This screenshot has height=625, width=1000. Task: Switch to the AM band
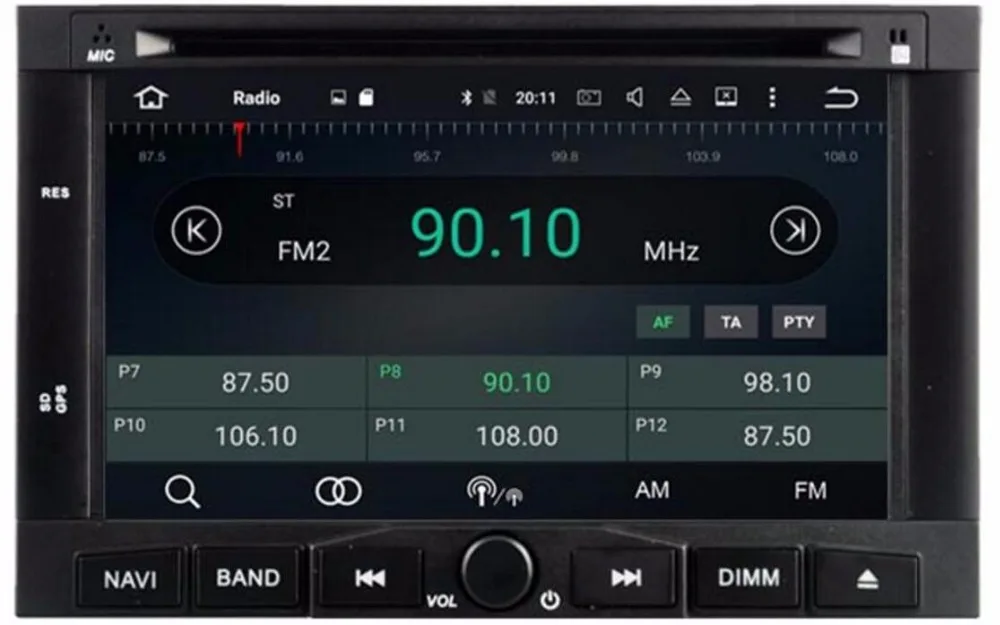pyautogui.click(x=653, y=490)
